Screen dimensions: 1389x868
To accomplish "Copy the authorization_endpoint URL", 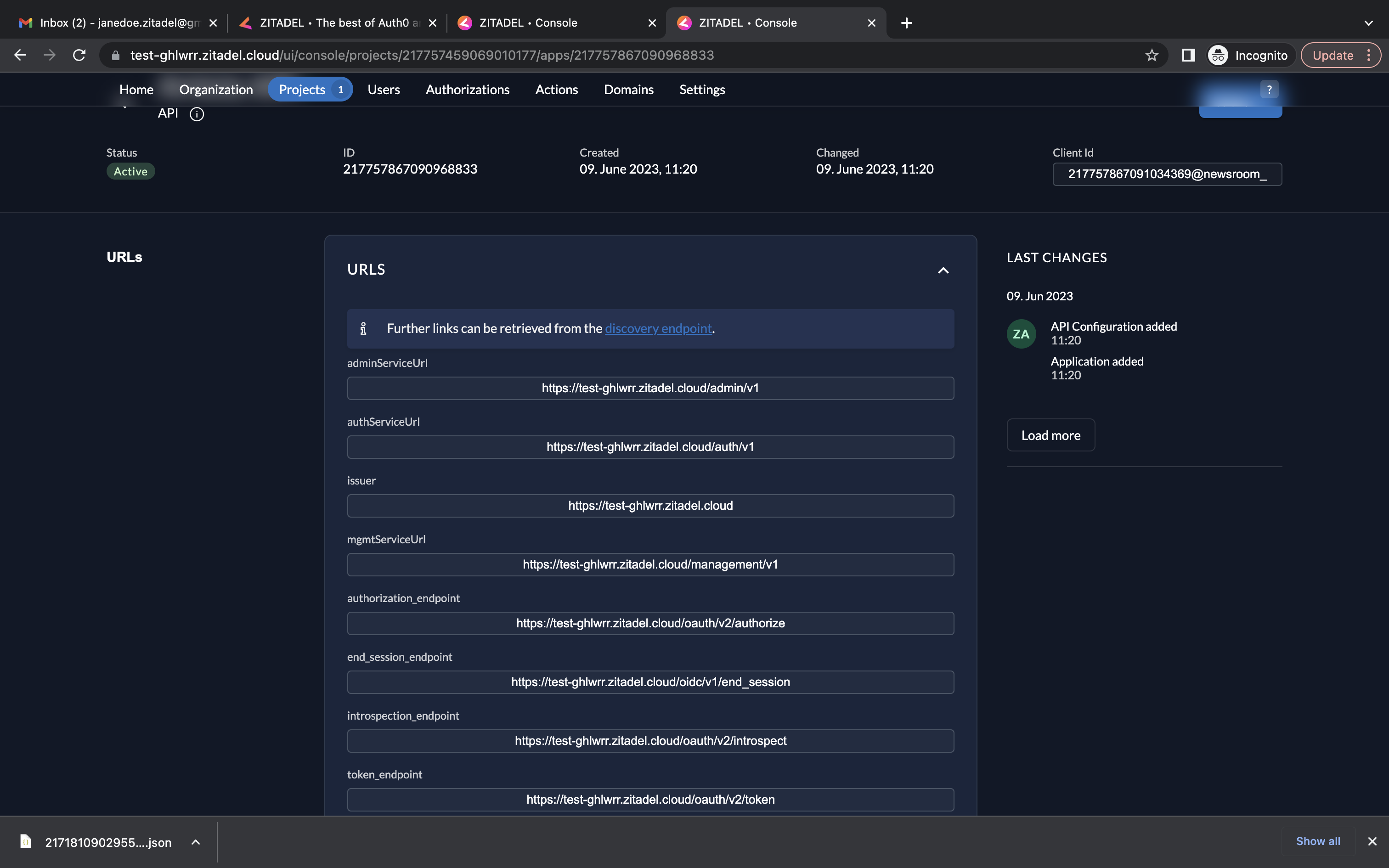I will point(650,624).
